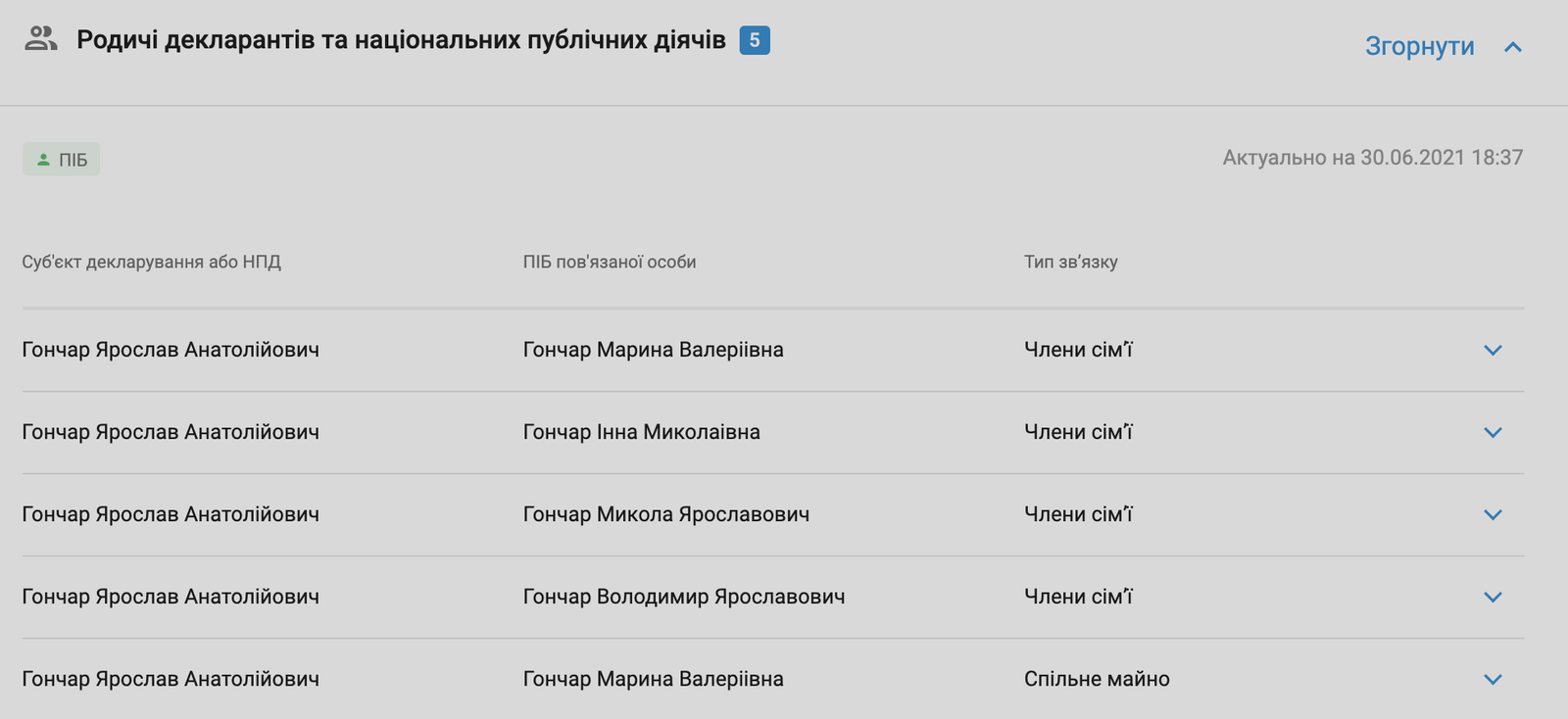The image size is (1568, 719).
Task: Click the Родичі декларантів section title
Action: pos(401,40)
